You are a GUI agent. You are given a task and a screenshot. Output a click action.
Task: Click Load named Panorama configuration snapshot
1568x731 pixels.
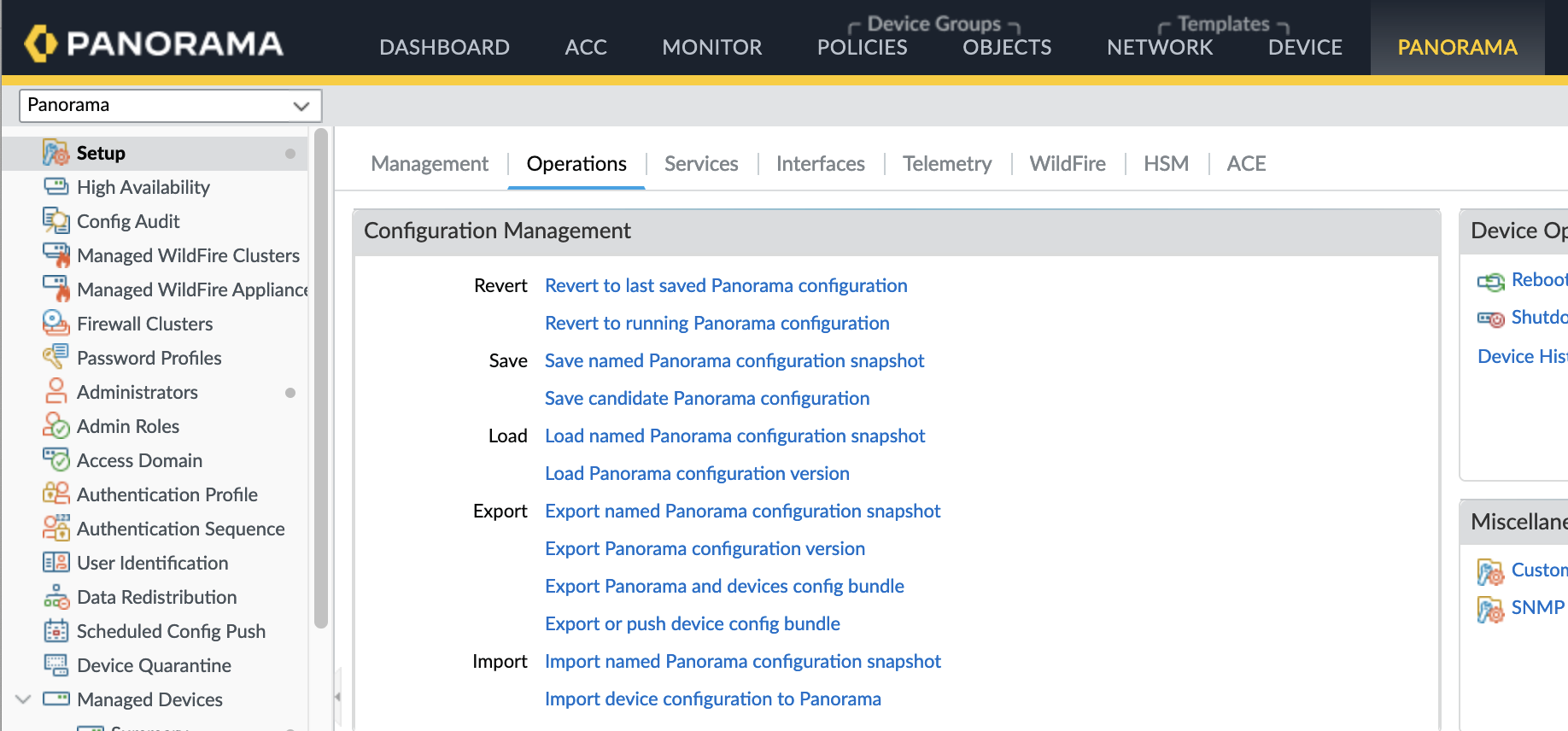click(x=735, y=436)
